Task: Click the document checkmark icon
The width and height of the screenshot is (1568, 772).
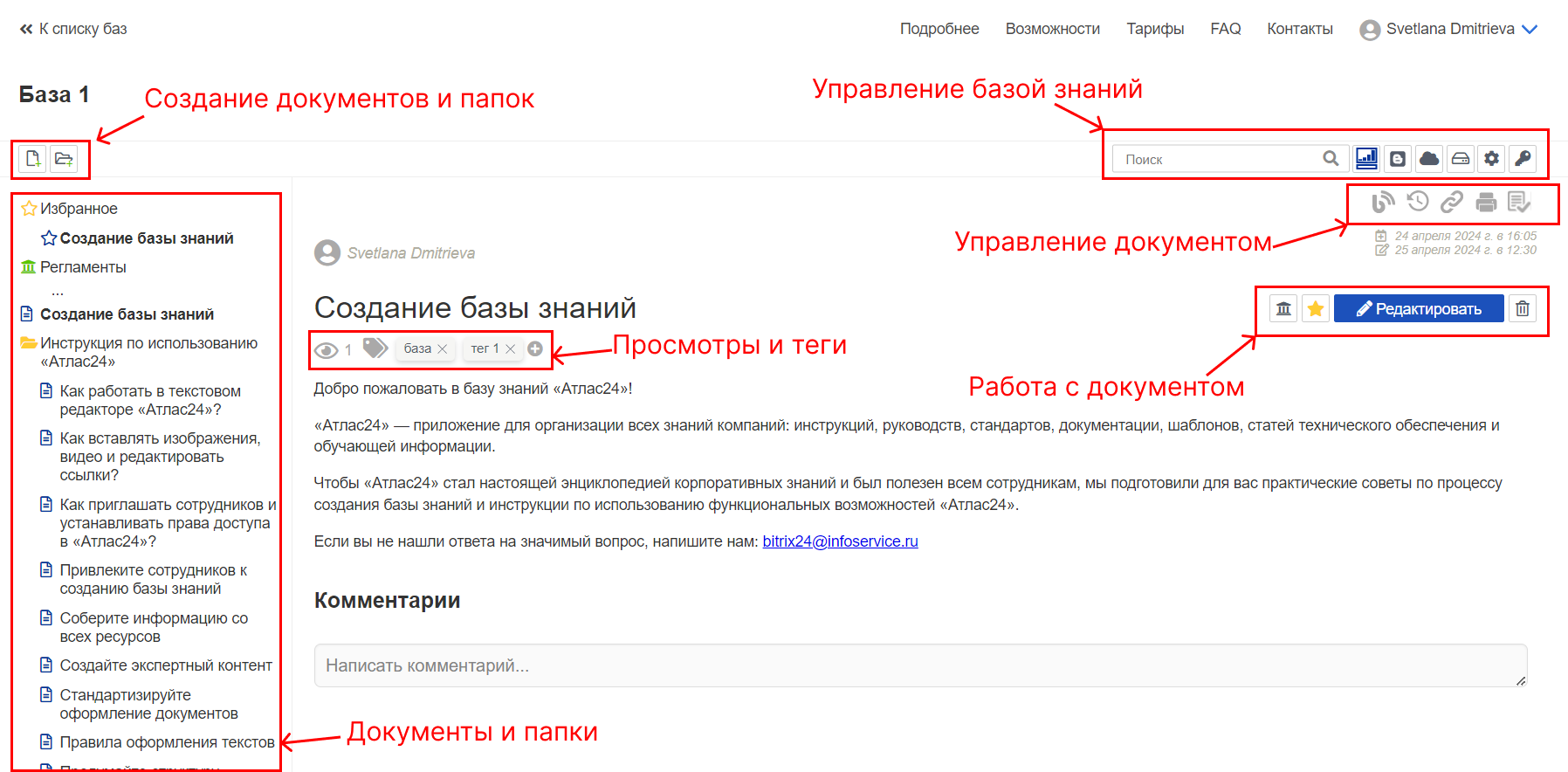Action: point(1519,202)
